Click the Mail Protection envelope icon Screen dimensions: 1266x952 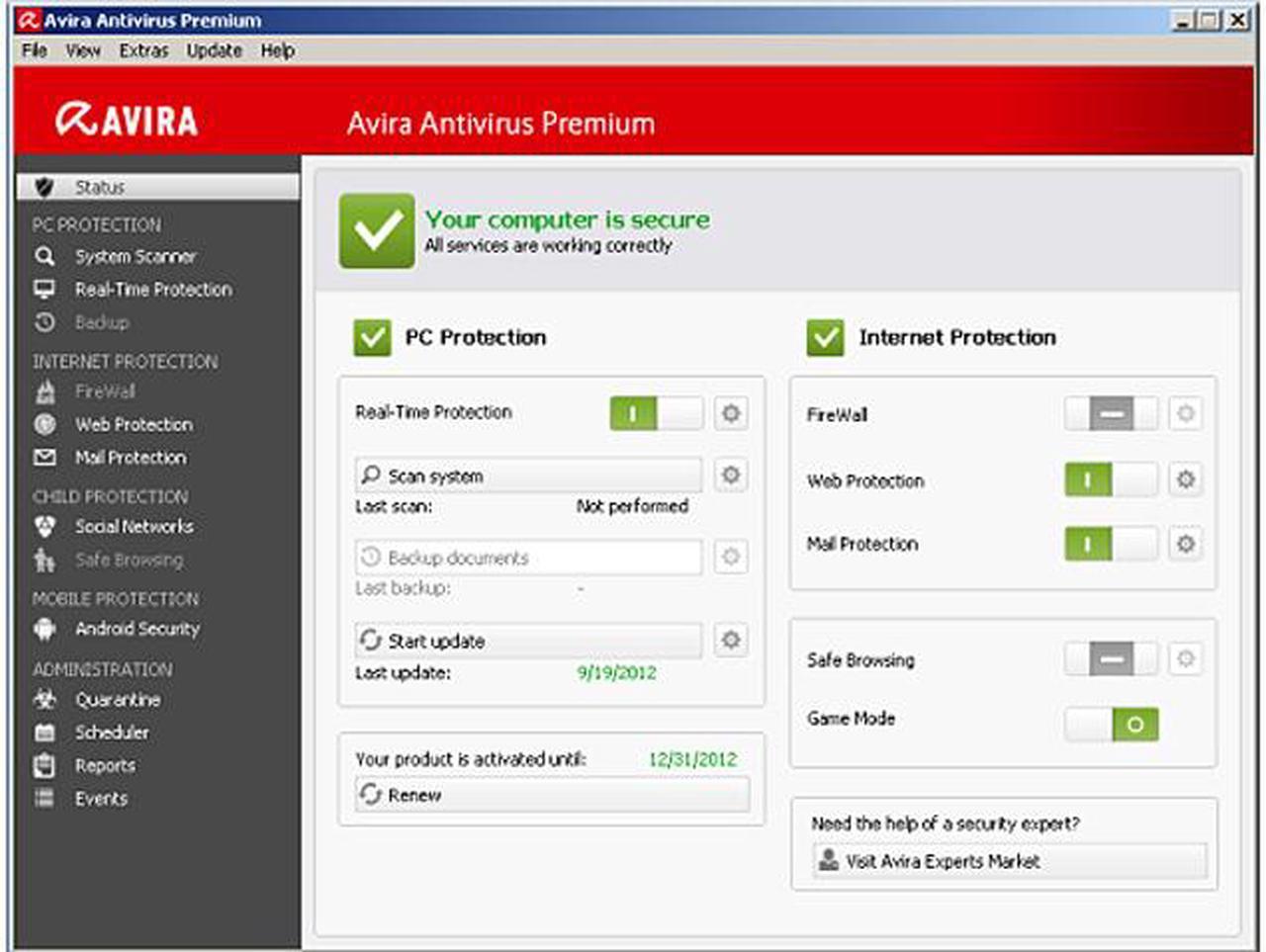(45, 457)
